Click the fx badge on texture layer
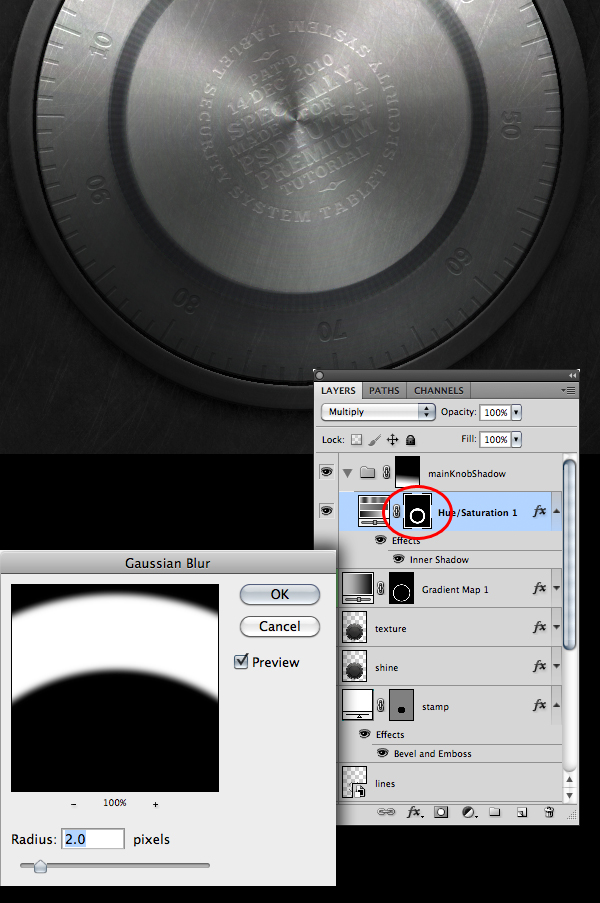The height and width of the screenshot is (903, 600). [x=539, y=627]
